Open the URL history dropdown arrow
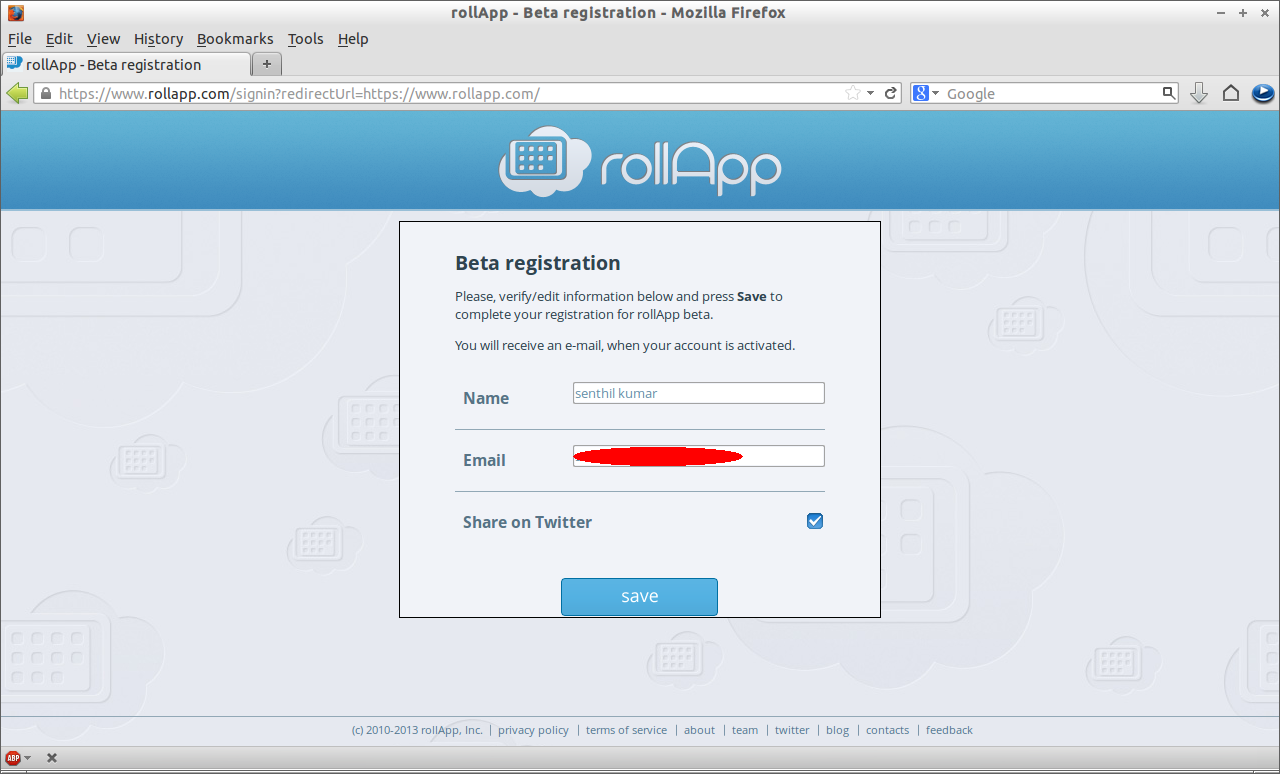The height and width of the screenshot is (774, 1280). [870, 93]
